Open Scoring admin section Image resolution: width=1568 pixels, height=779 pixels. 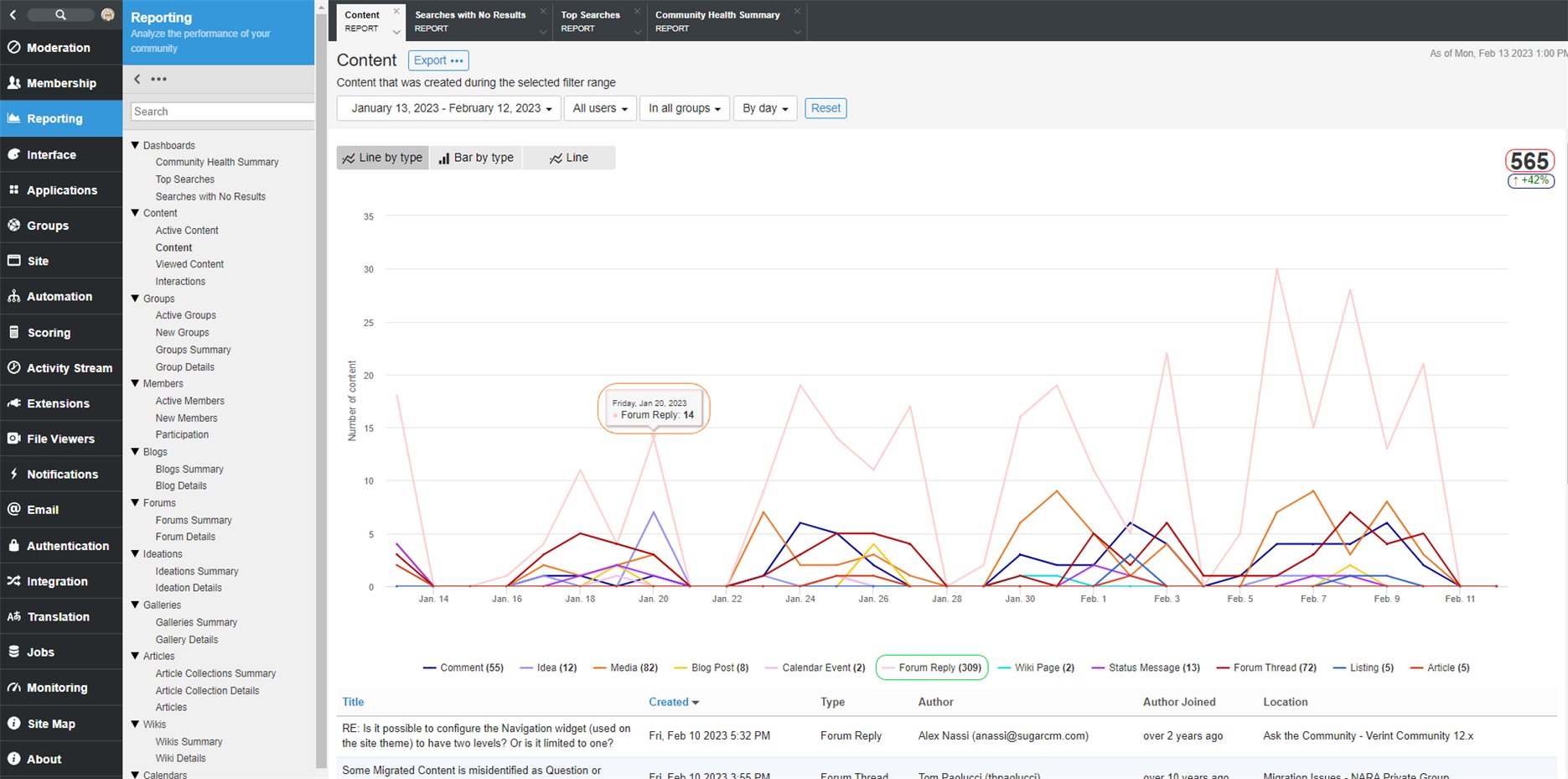(x=60, y=332)
